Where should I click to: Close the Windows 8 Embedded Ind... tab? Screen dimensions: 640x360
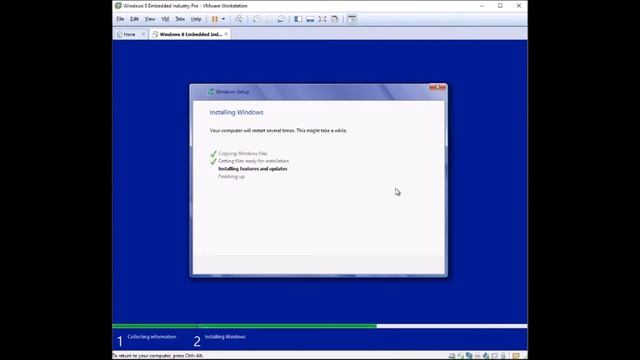pyautogui.click(x=226, y=34)
